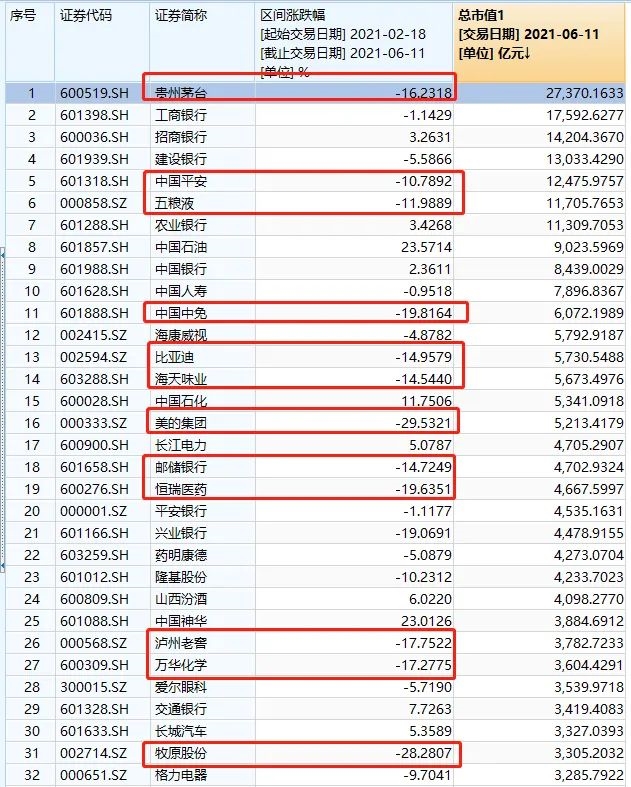Click the 长城汽车 name cell
631x787 pixels.
point(181,731)
